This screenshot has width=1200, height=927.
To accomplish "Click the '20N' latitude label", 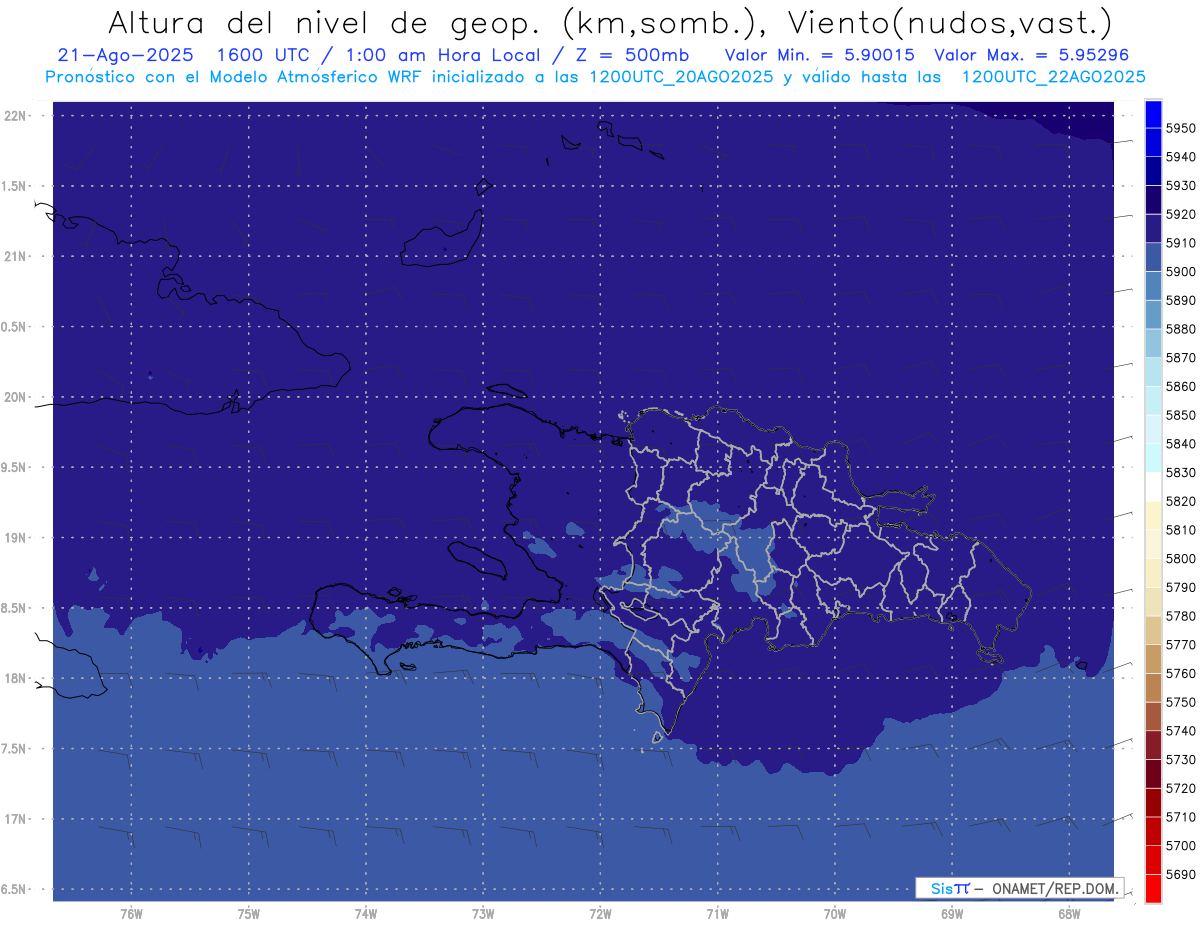I will coord(17,397).
